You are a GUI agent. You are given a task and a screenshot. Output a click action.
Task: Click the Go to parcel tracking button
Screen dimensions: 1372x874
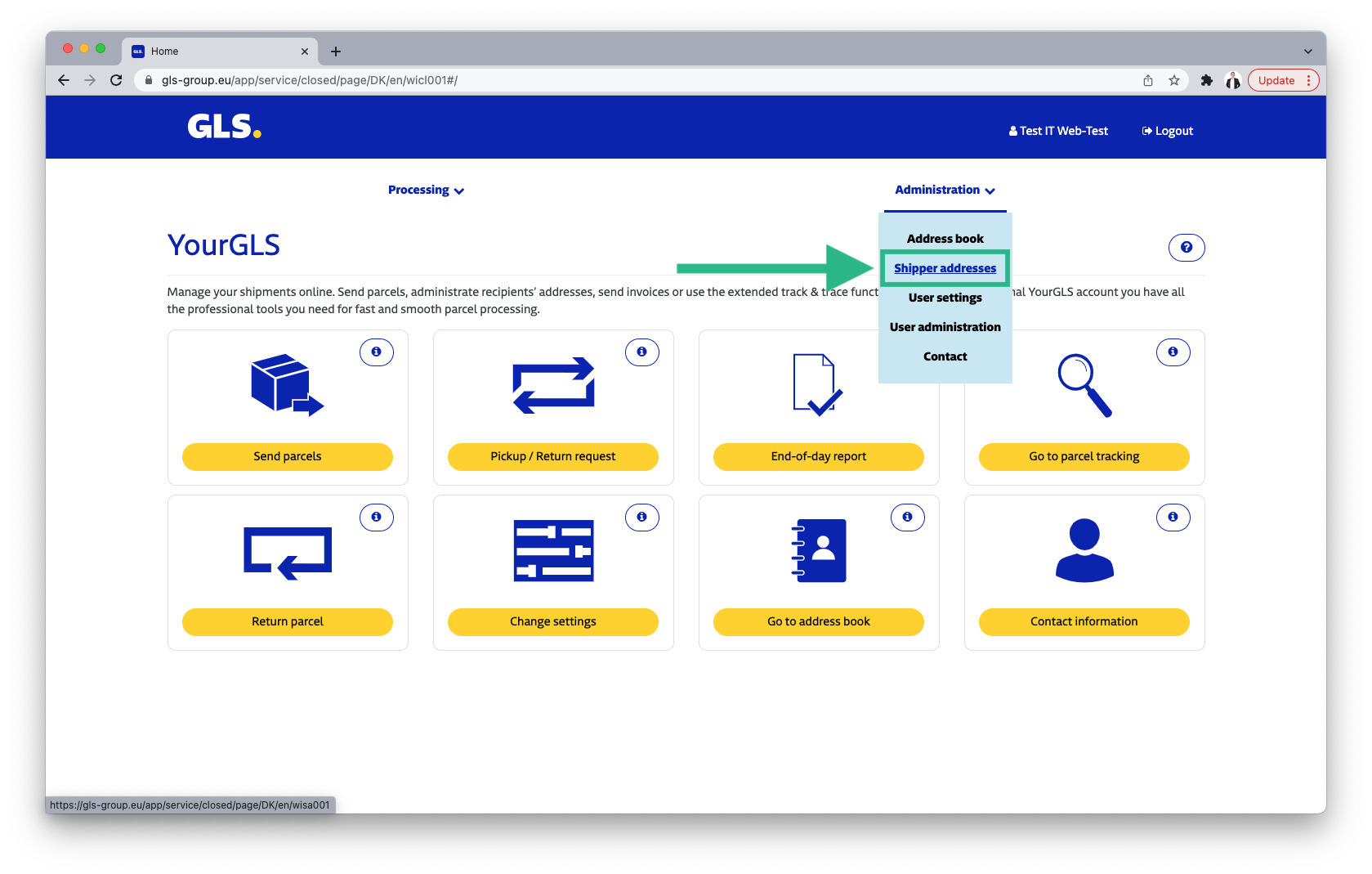point(1084,456)
